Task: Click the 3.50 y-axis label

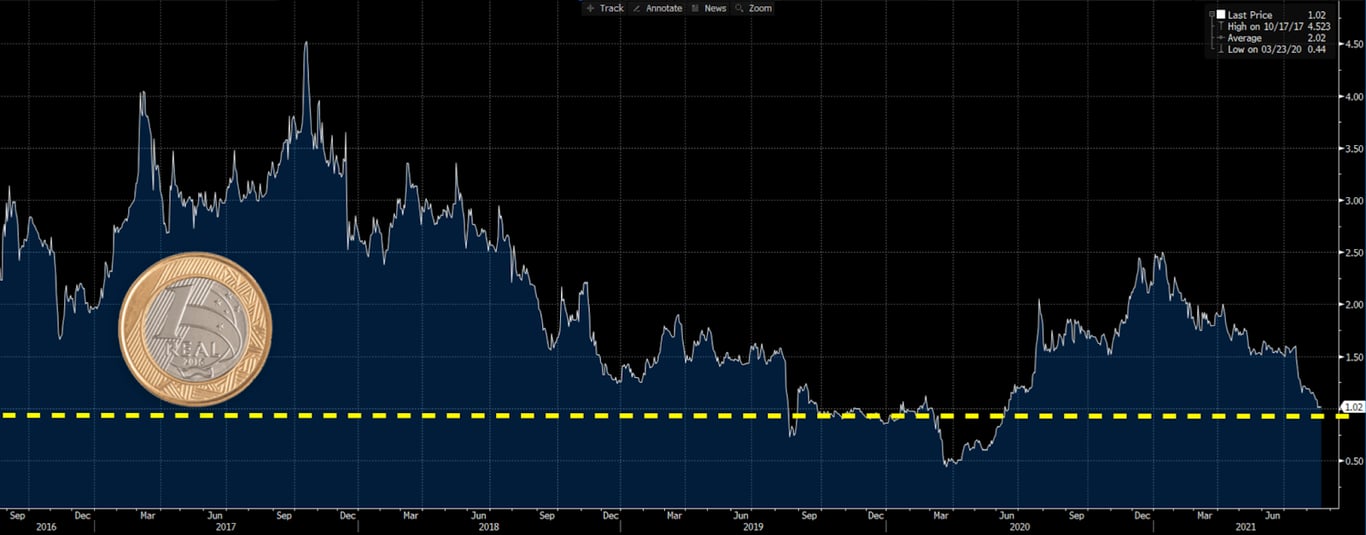Action: (1354, 148)
